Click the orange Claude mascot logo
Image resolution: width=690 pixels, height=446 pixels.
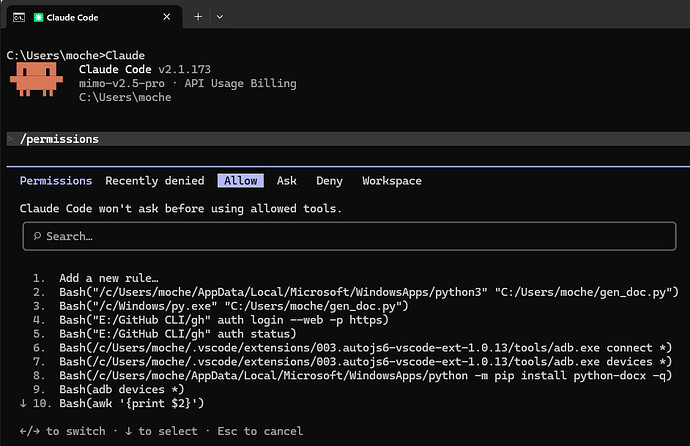(36, 79)
